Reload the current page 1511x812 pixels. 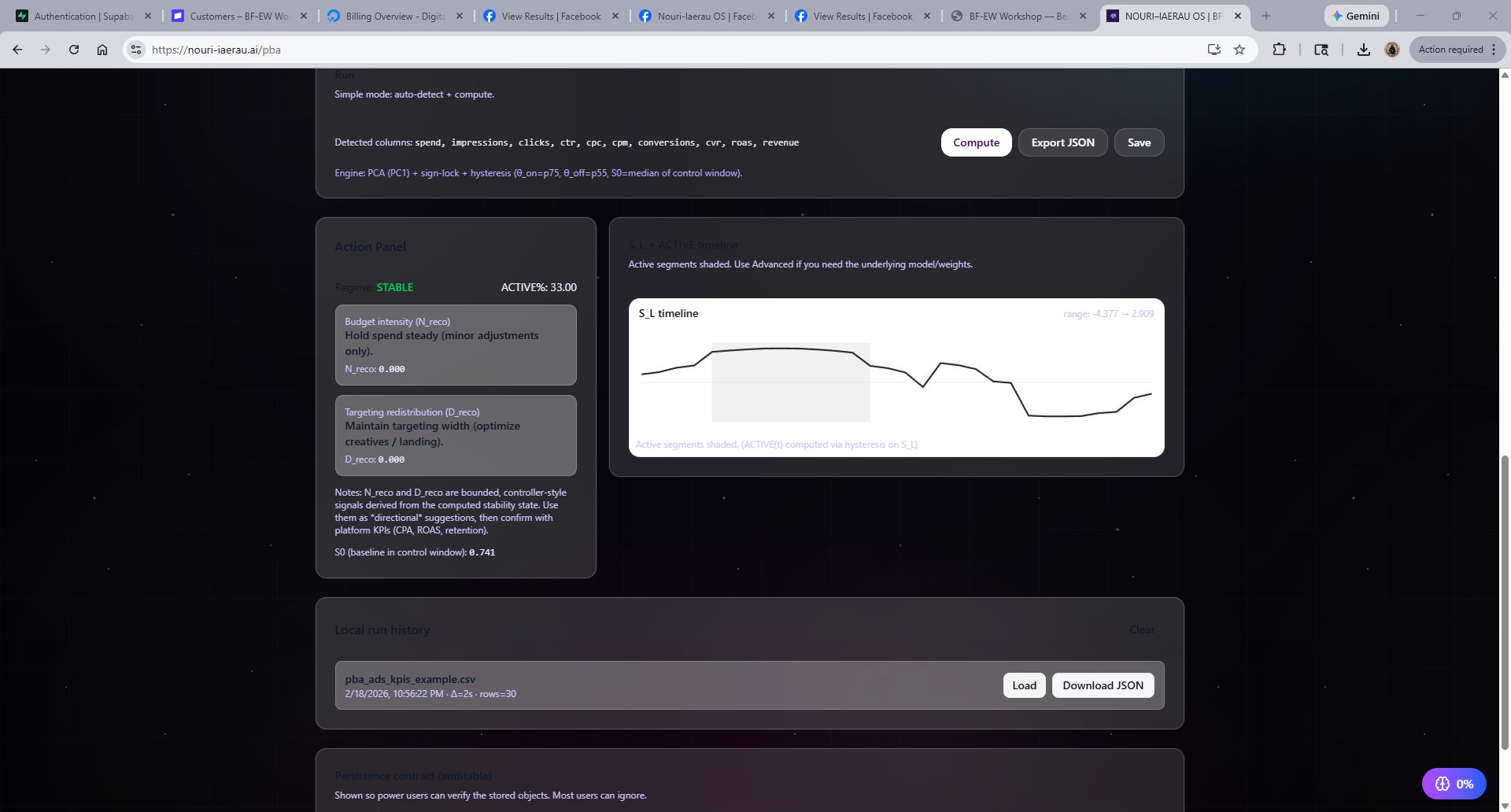coord(74,50)
